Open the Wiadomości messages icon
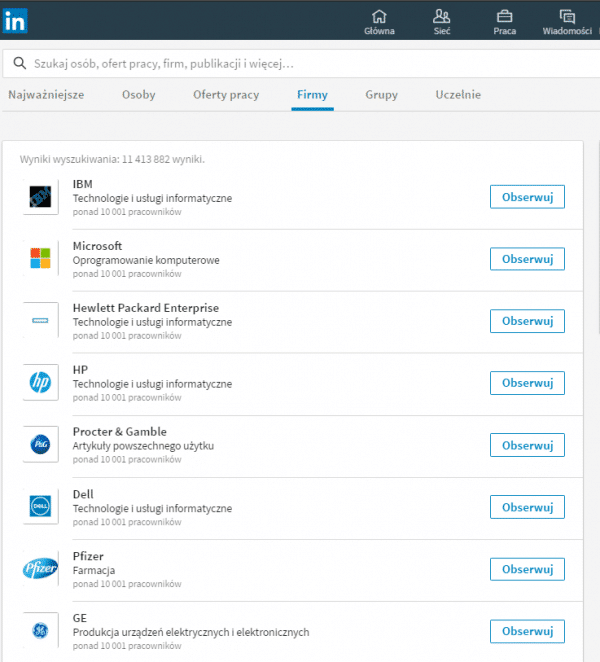This screenshot has width=600, height=662. point(567,17)
